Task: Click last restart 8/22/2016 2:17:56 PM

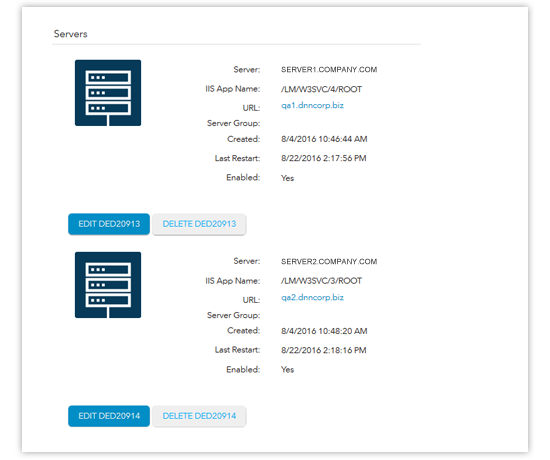Action: pos(323,158)
